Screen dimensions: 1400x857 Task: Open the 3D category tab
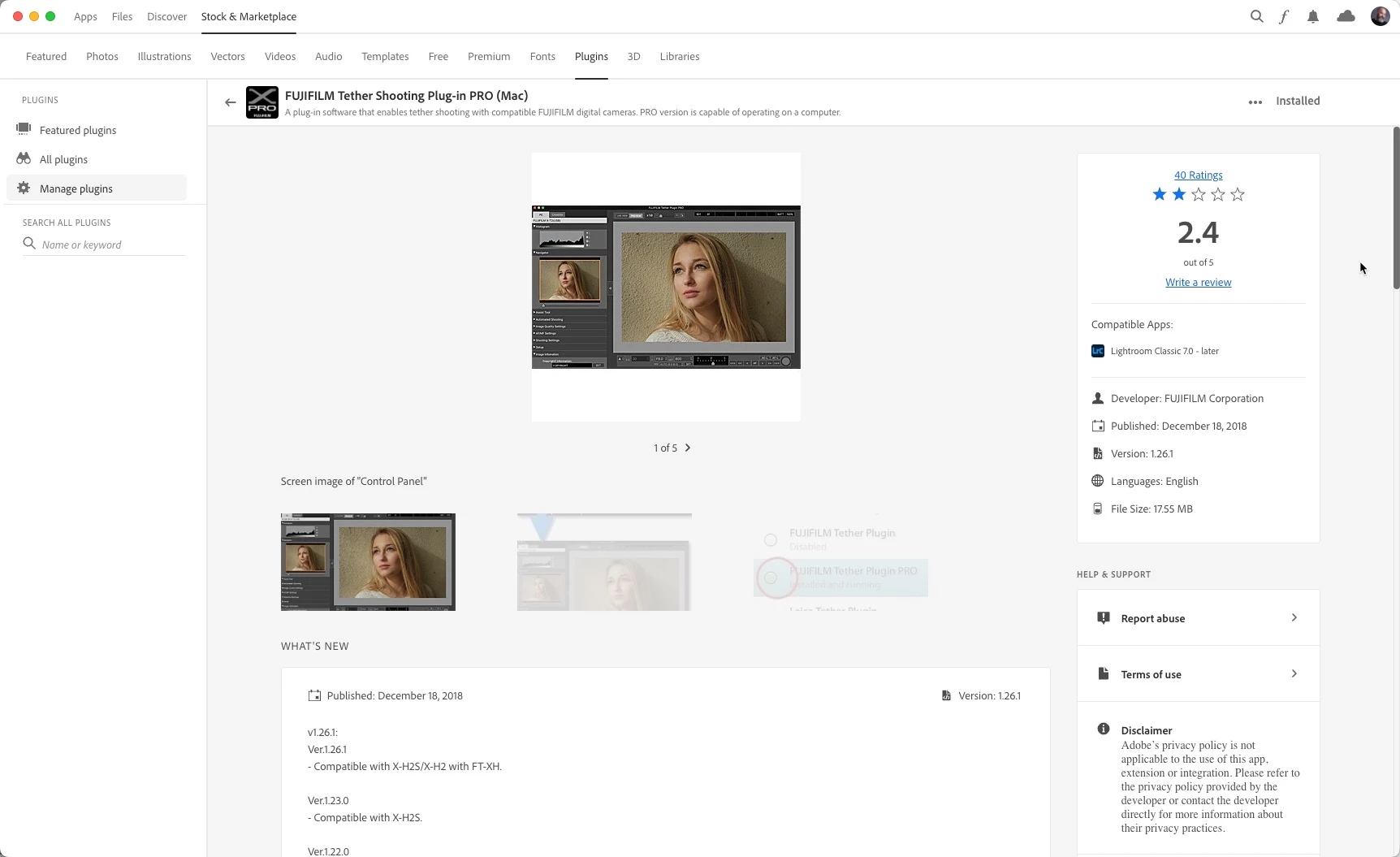point(634,56)
